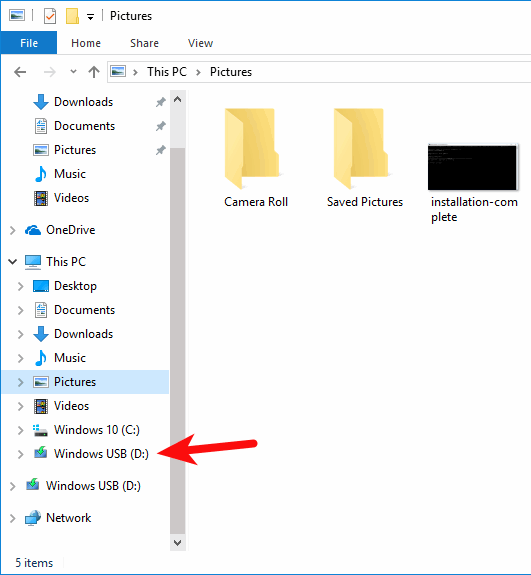Open the recent locations dropdown arrow

(73, 72)
